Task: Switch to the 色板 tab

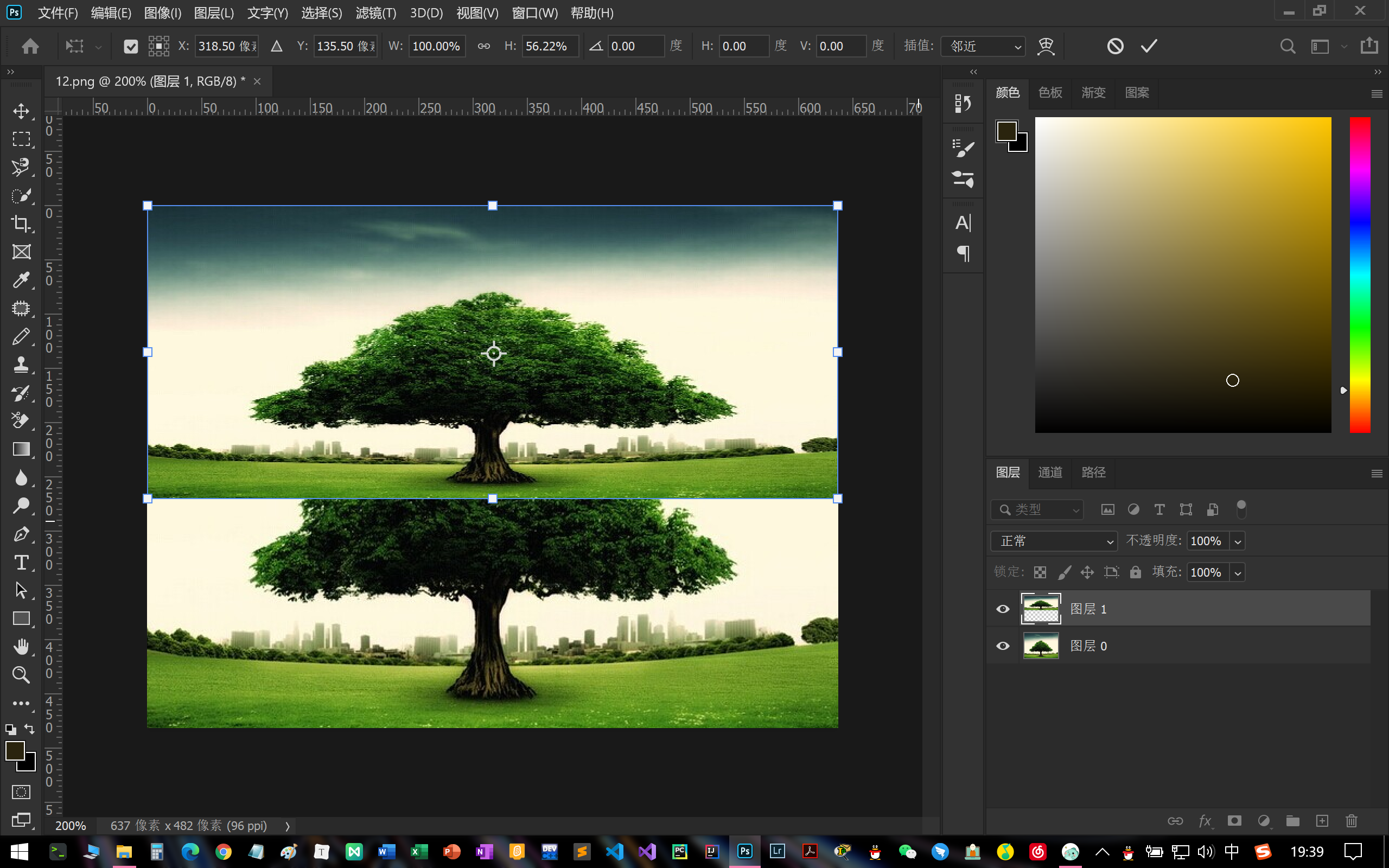Action: pyautogui.click(x=1050, y=92)
